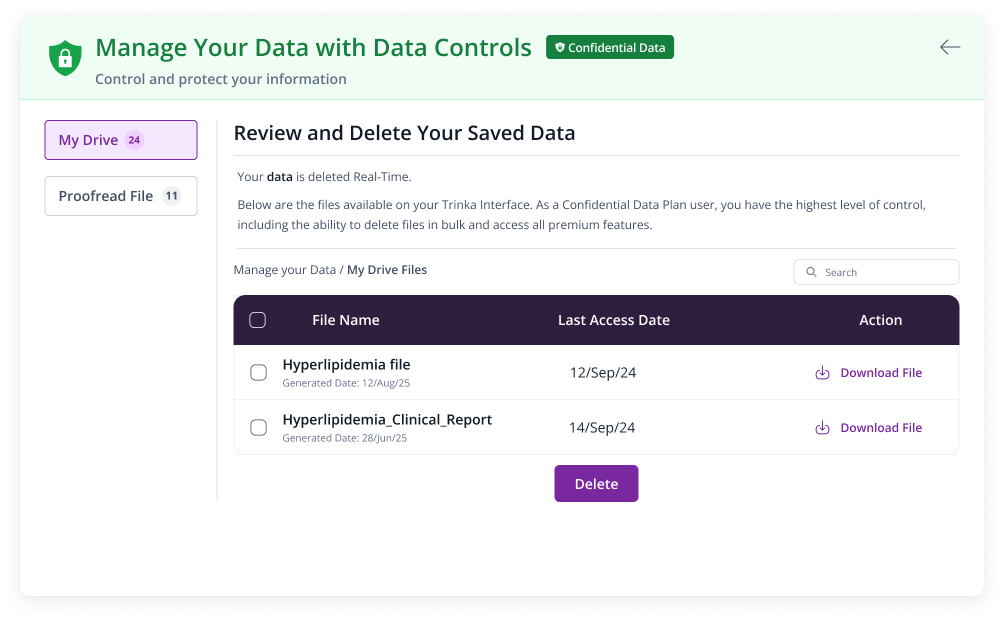
Task: Open Download File link for Hyperlipidemia file
Action: [881, 372]
